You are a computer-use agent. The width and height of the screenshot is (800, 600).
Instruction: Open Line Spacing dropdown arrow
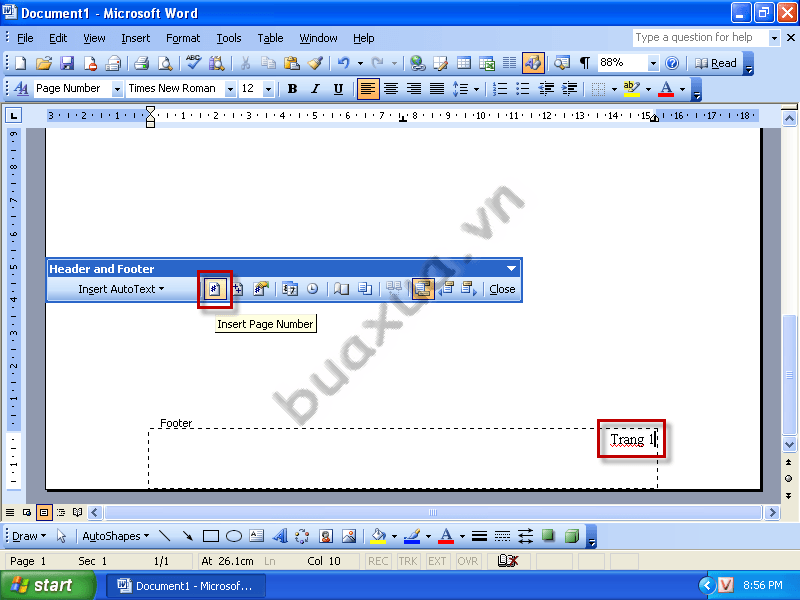click(476, 89)
